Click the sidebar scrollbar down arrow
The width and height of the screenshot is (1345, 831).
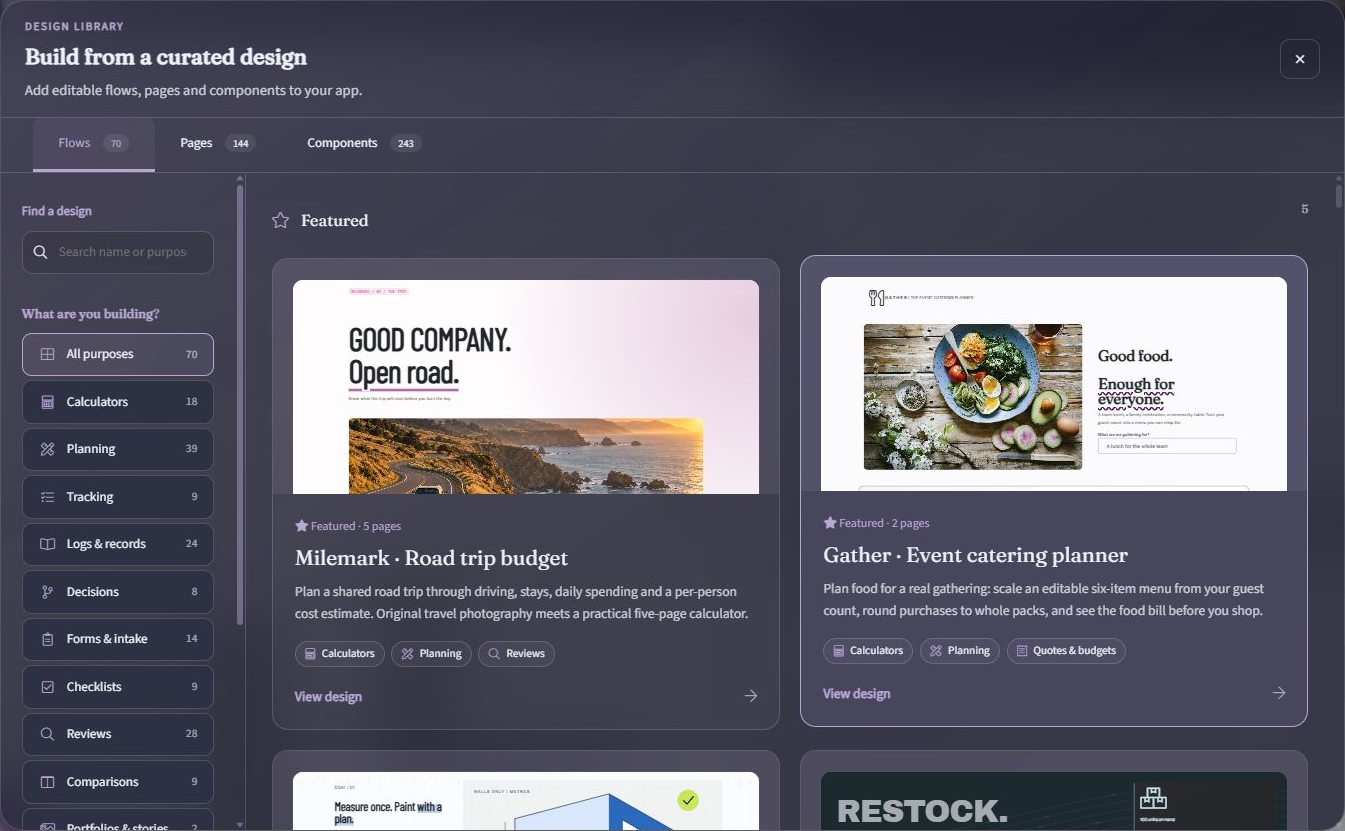(x=240, y=825)
